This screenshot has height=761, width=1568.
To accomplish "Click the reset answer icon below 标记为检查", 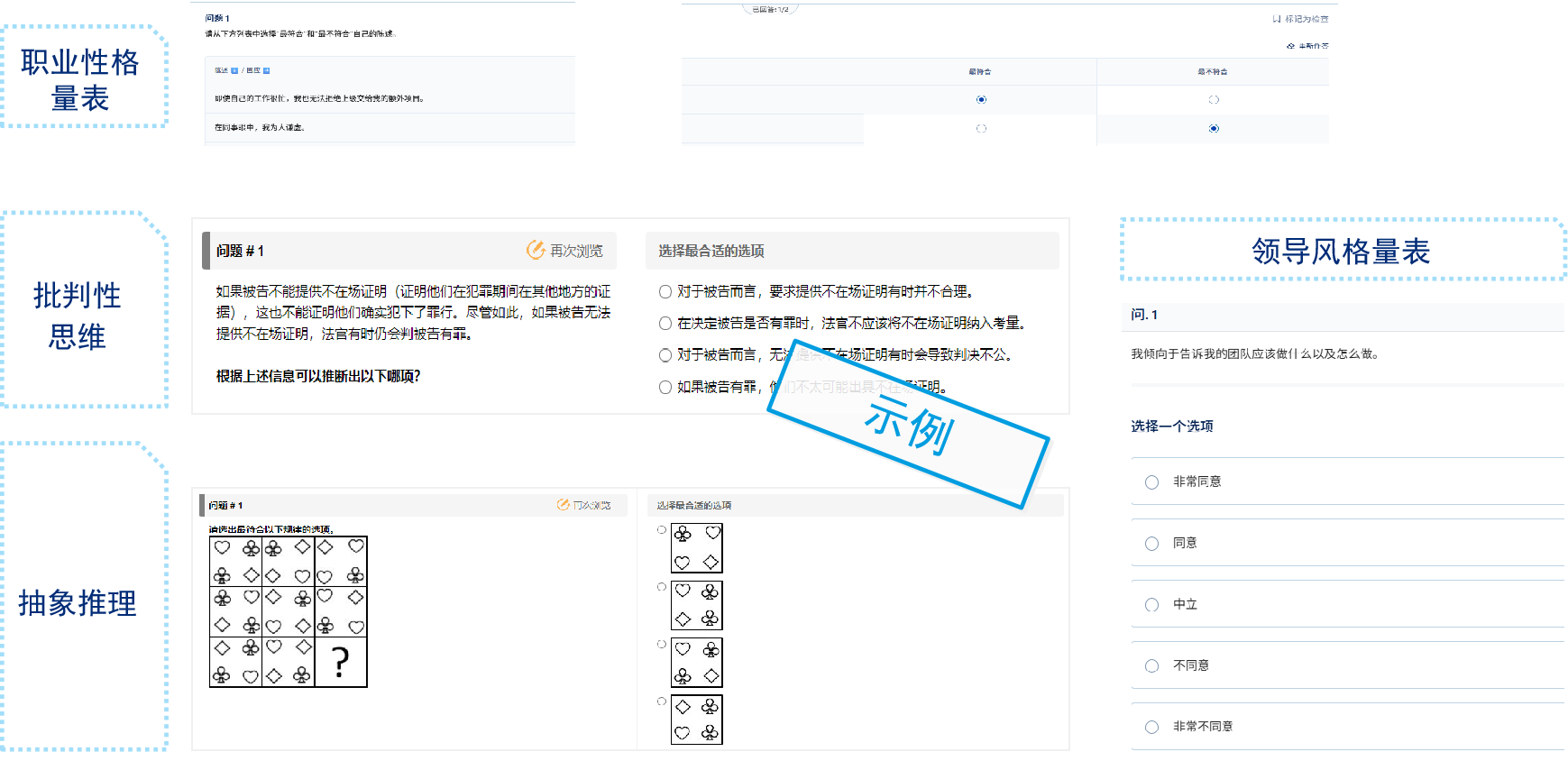I will (1291, 46).
